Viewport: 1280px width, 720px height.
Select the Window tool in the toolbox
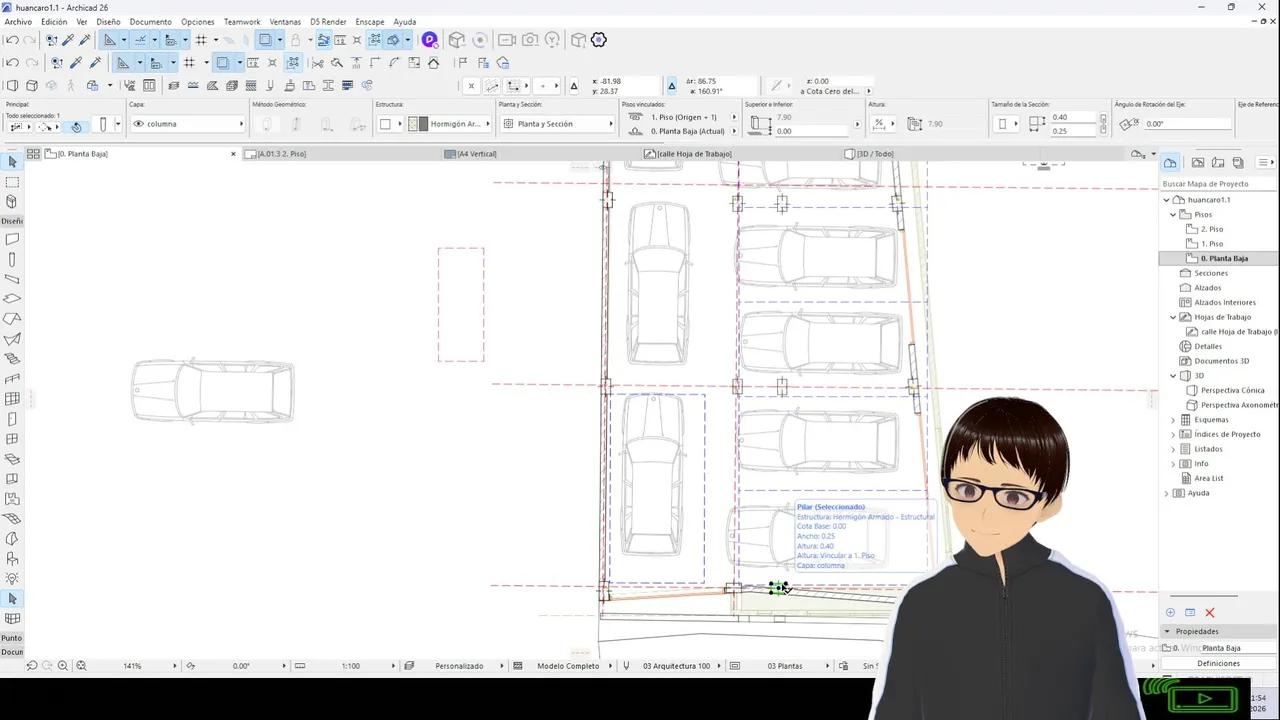(x=12, y=439)
